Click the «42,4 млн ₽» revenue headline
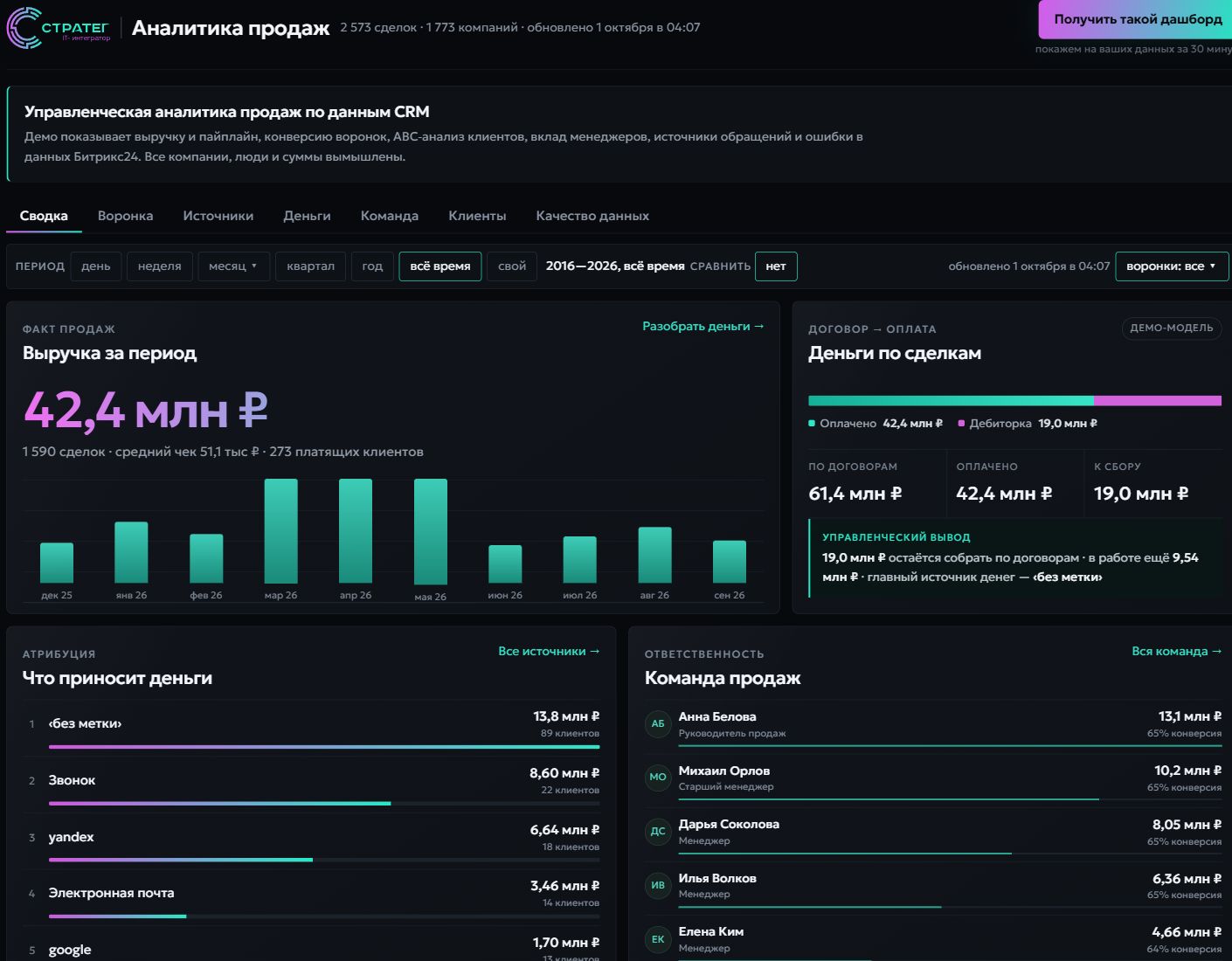1232x961 pixels. pos(145,410)
